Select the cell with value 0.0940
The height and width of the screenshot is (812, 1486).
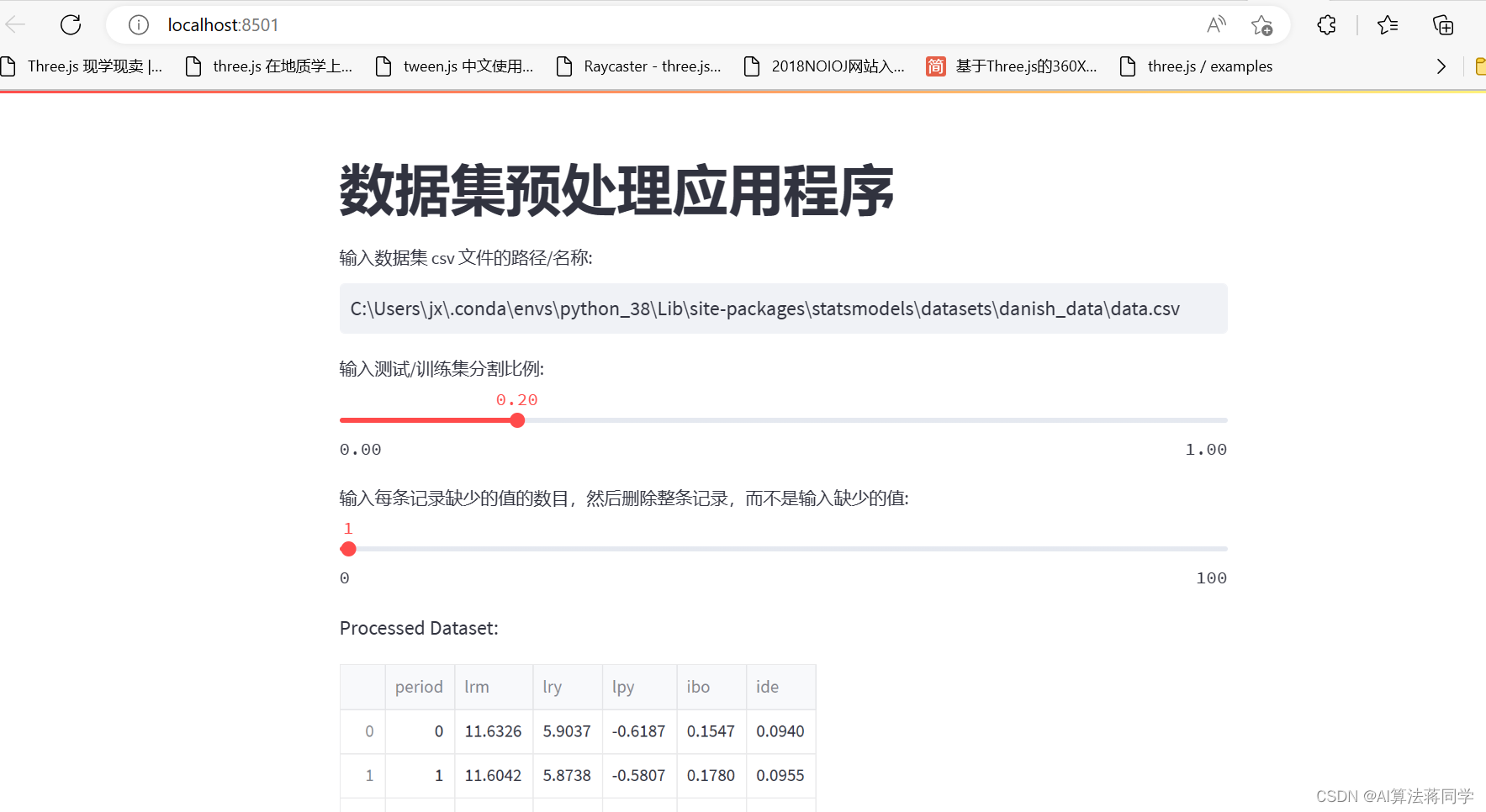coord(781,731)
